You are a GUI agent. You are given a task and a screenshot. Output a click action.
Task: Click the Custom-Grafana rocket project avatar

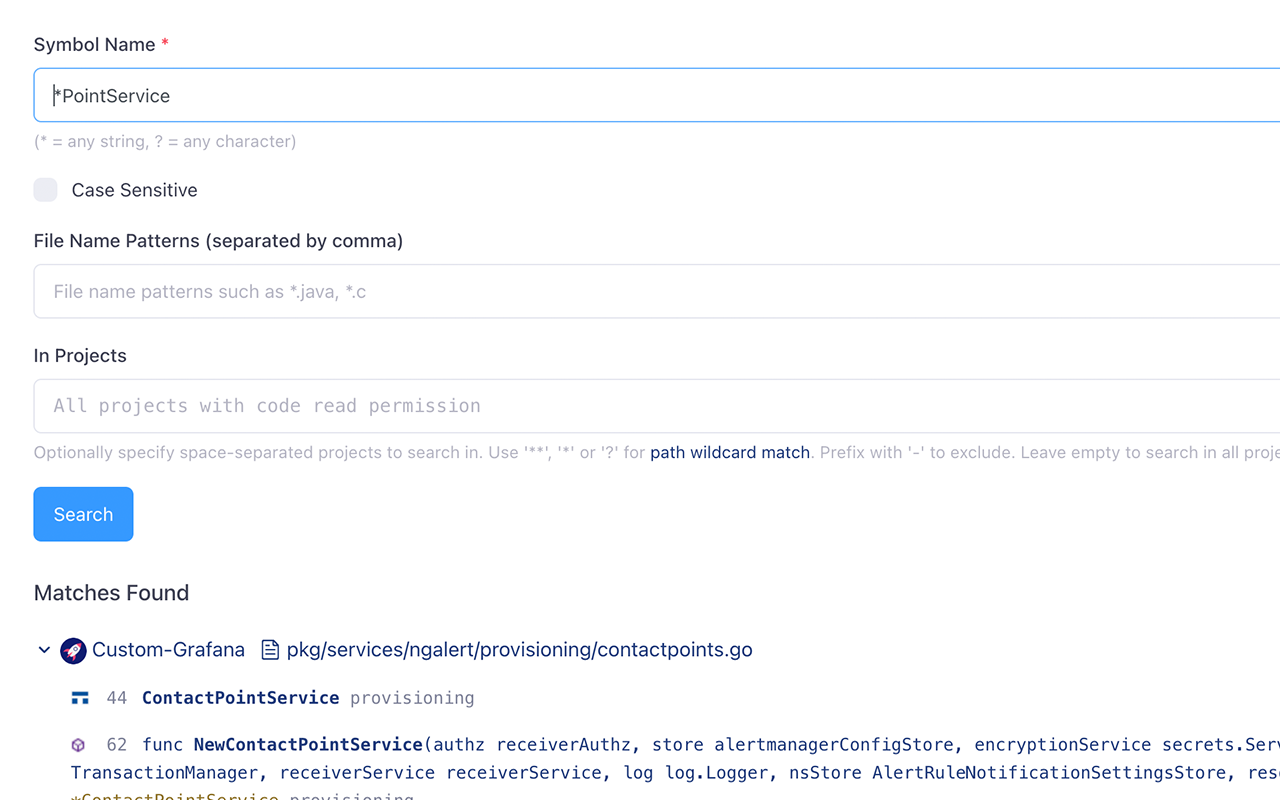(x=73, y=650)
